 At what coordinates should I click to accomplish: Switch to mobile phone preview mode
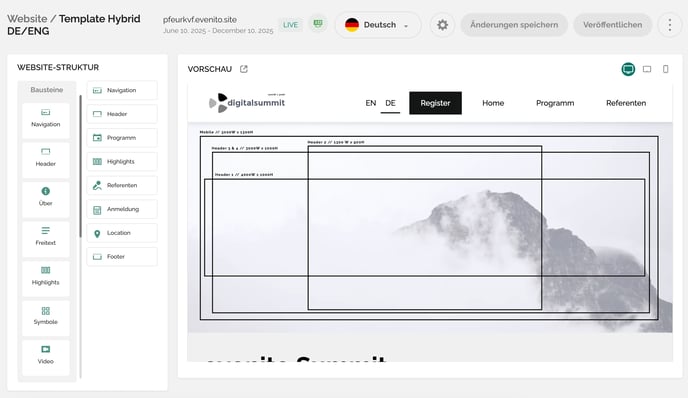point(666,69)
